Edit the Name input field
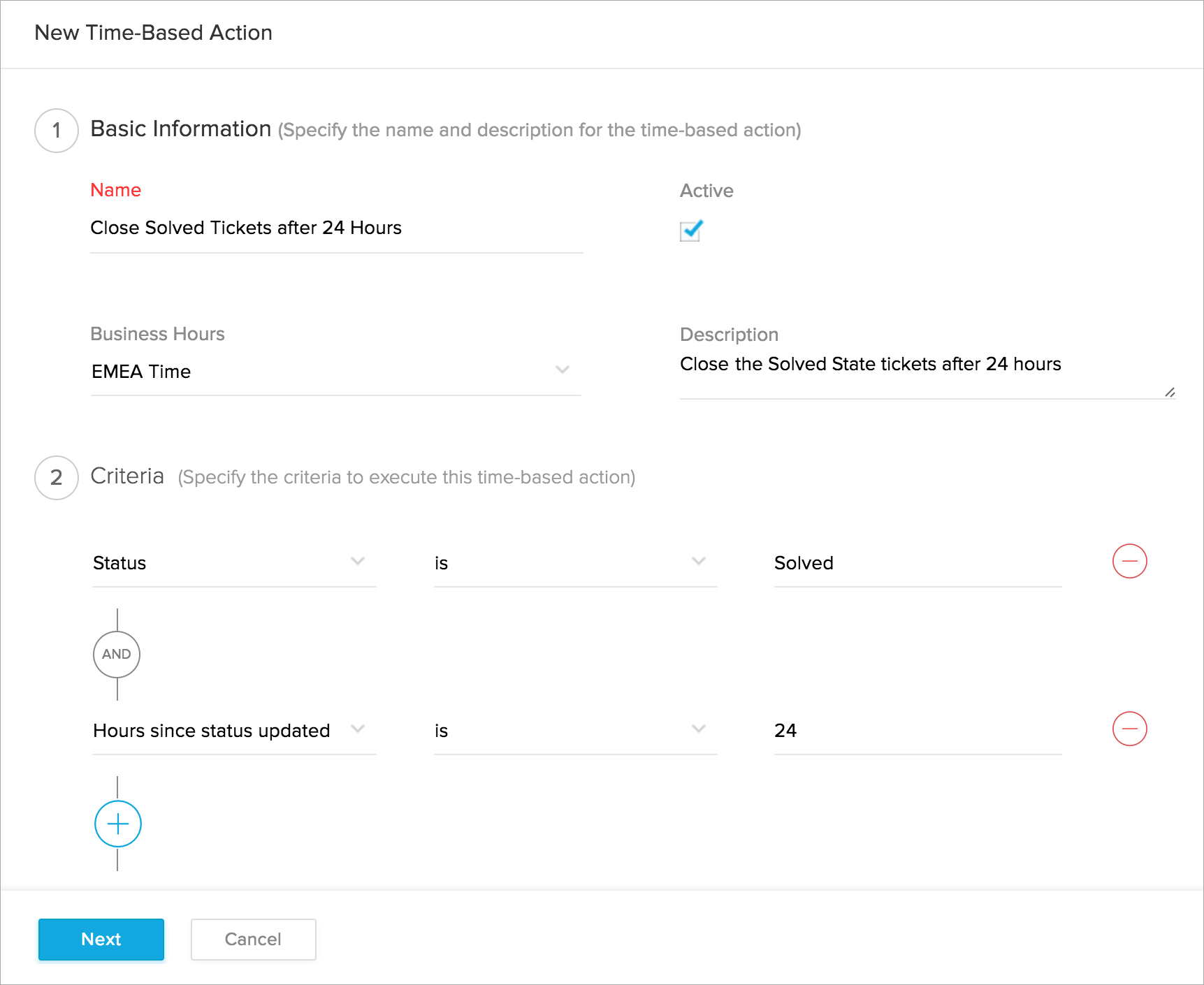Viewport: 1204px width, 985px height. point(335,228)
